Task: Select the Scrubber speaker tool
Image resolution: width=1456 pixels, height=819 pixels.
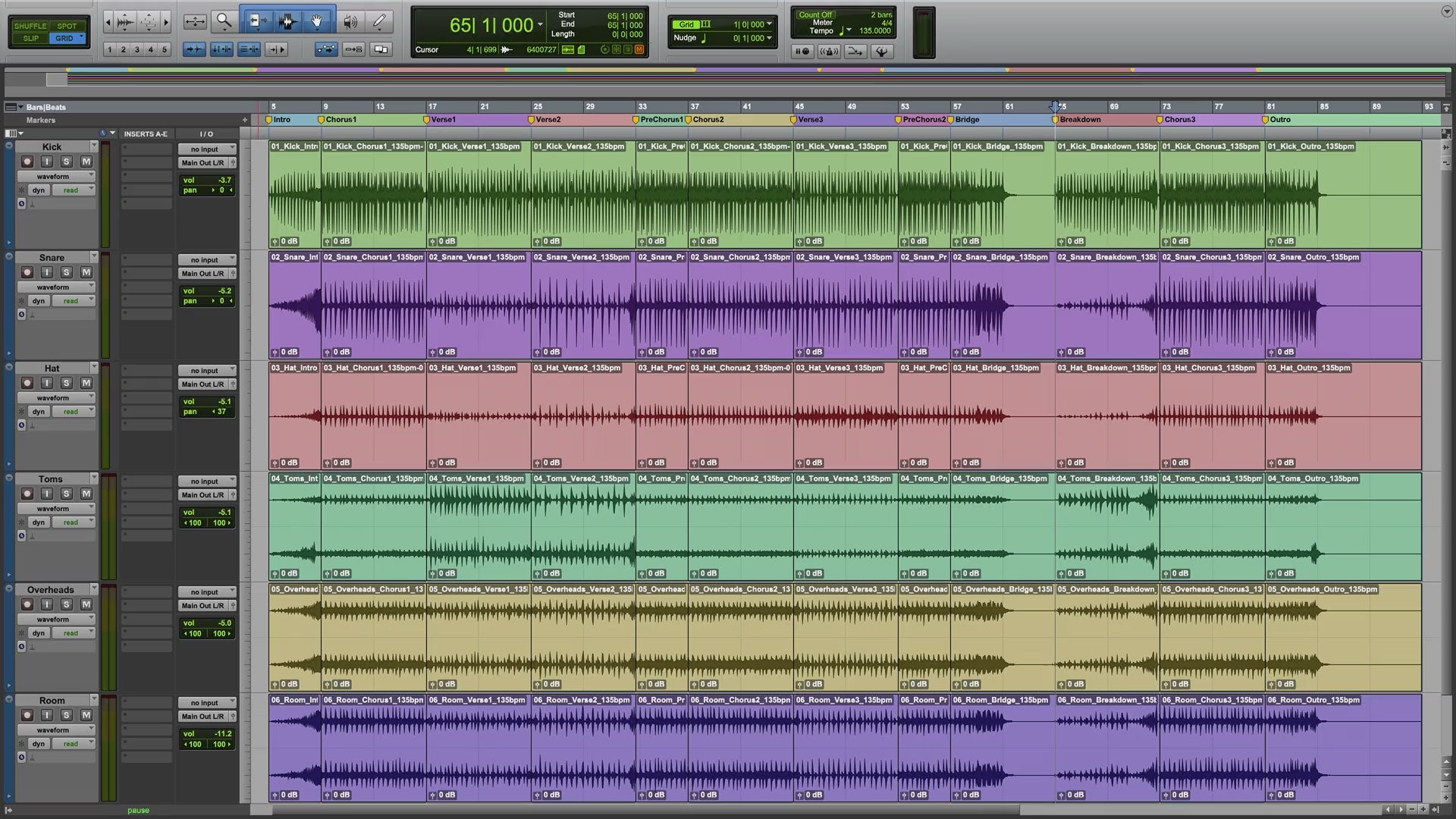Action: click(350, 22)
